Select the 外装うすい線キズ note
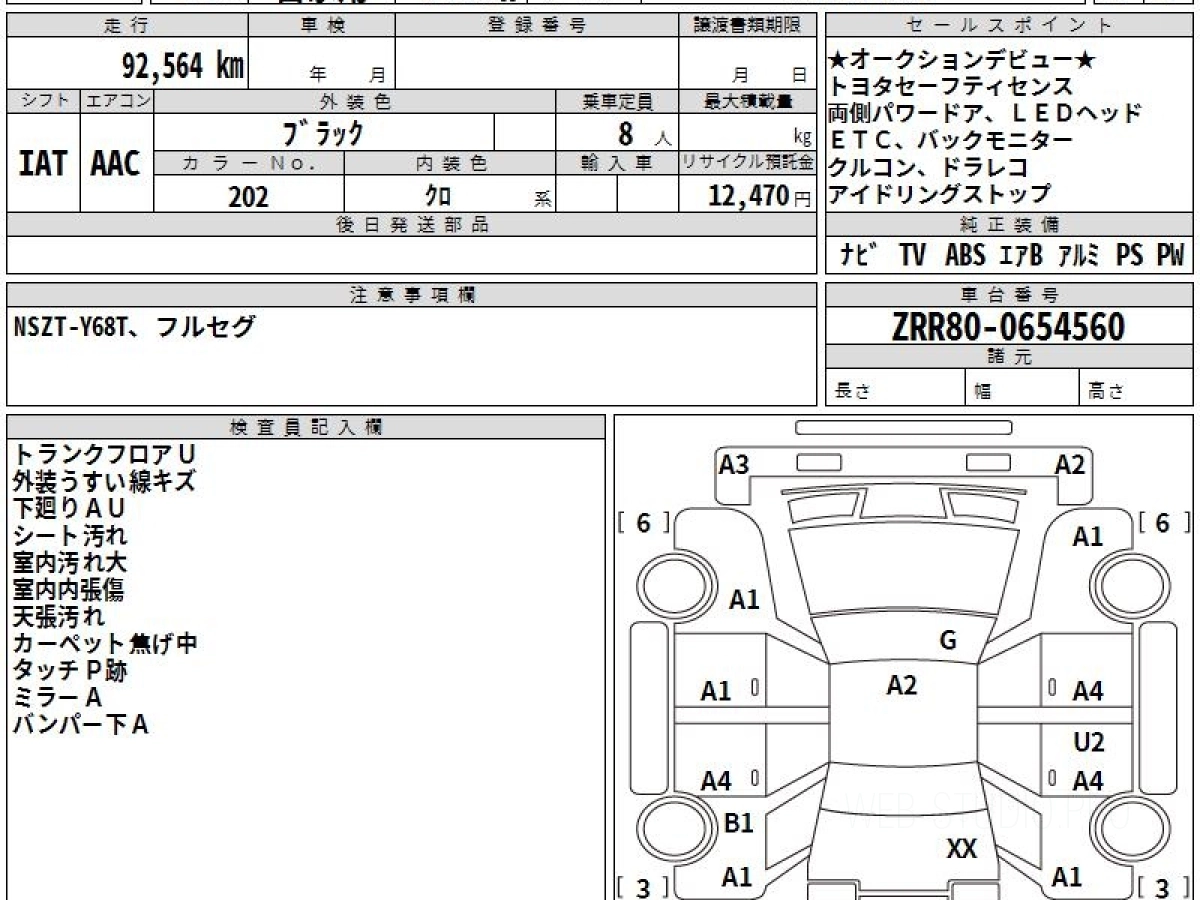 (x=104, y=482)
